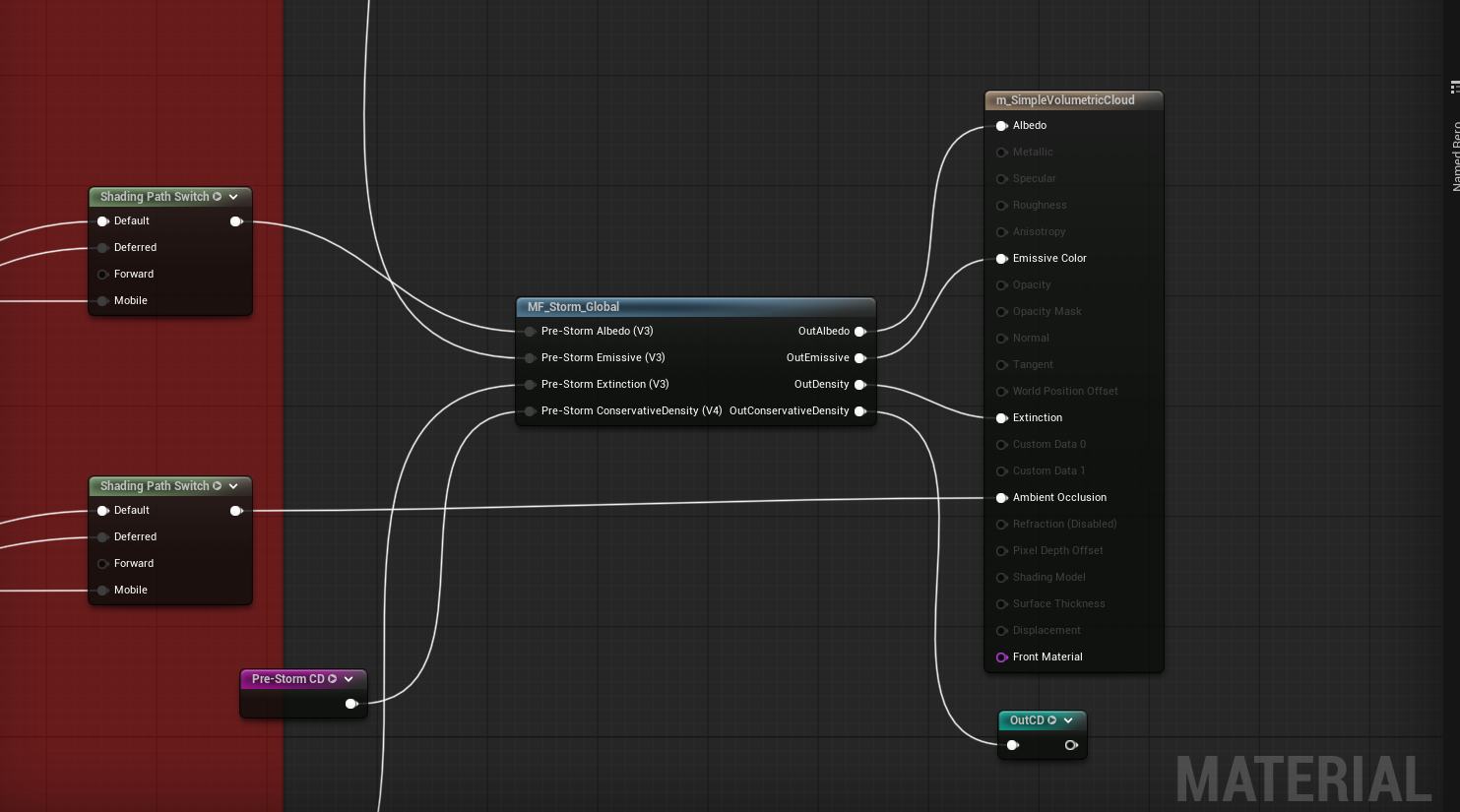Click the OutConservativeDensity output pin
1460x812 pixels.
[x=860, y=411]
